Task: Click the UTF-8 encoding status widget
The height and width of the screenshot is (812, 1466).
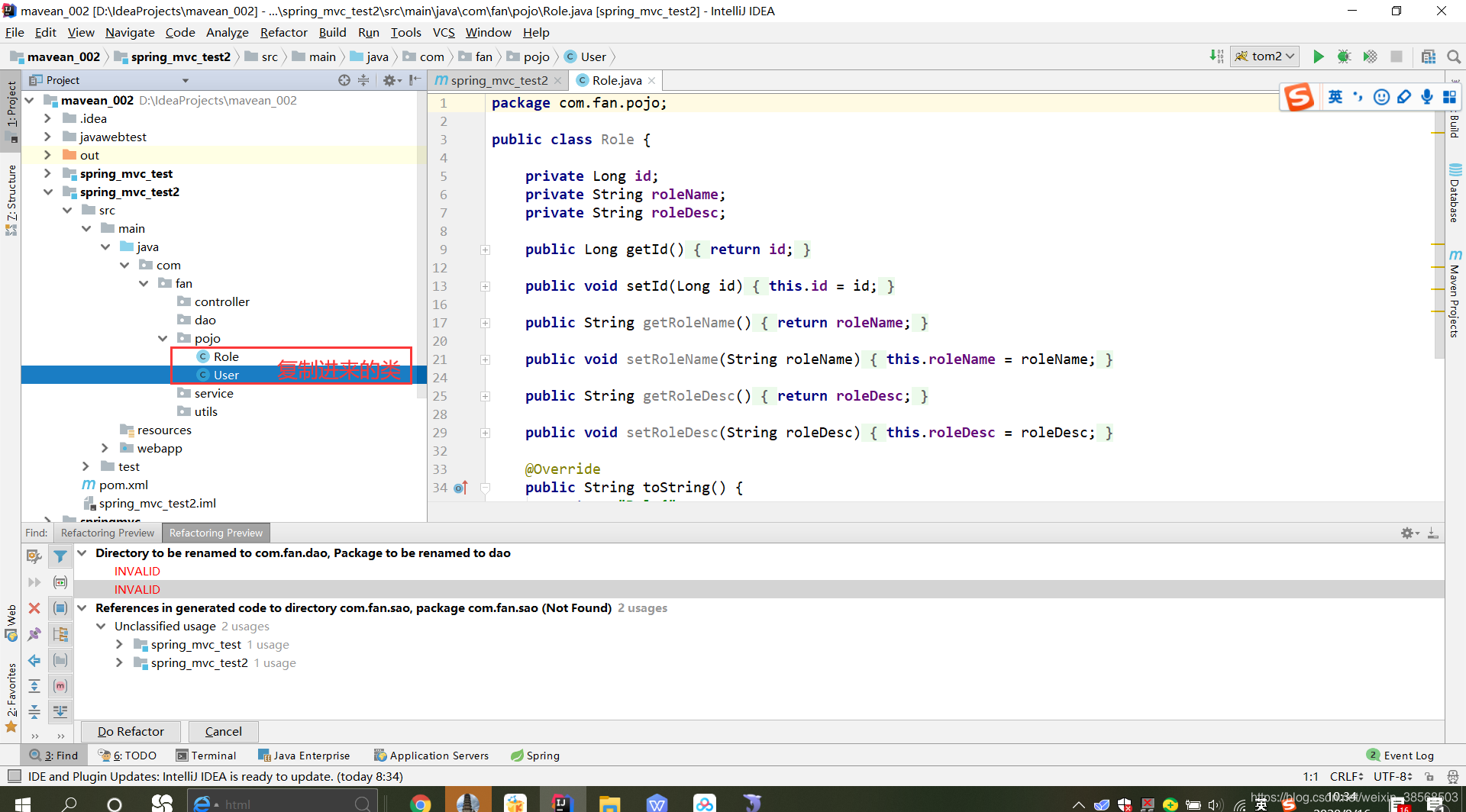Action: (x=1393, y=776)
